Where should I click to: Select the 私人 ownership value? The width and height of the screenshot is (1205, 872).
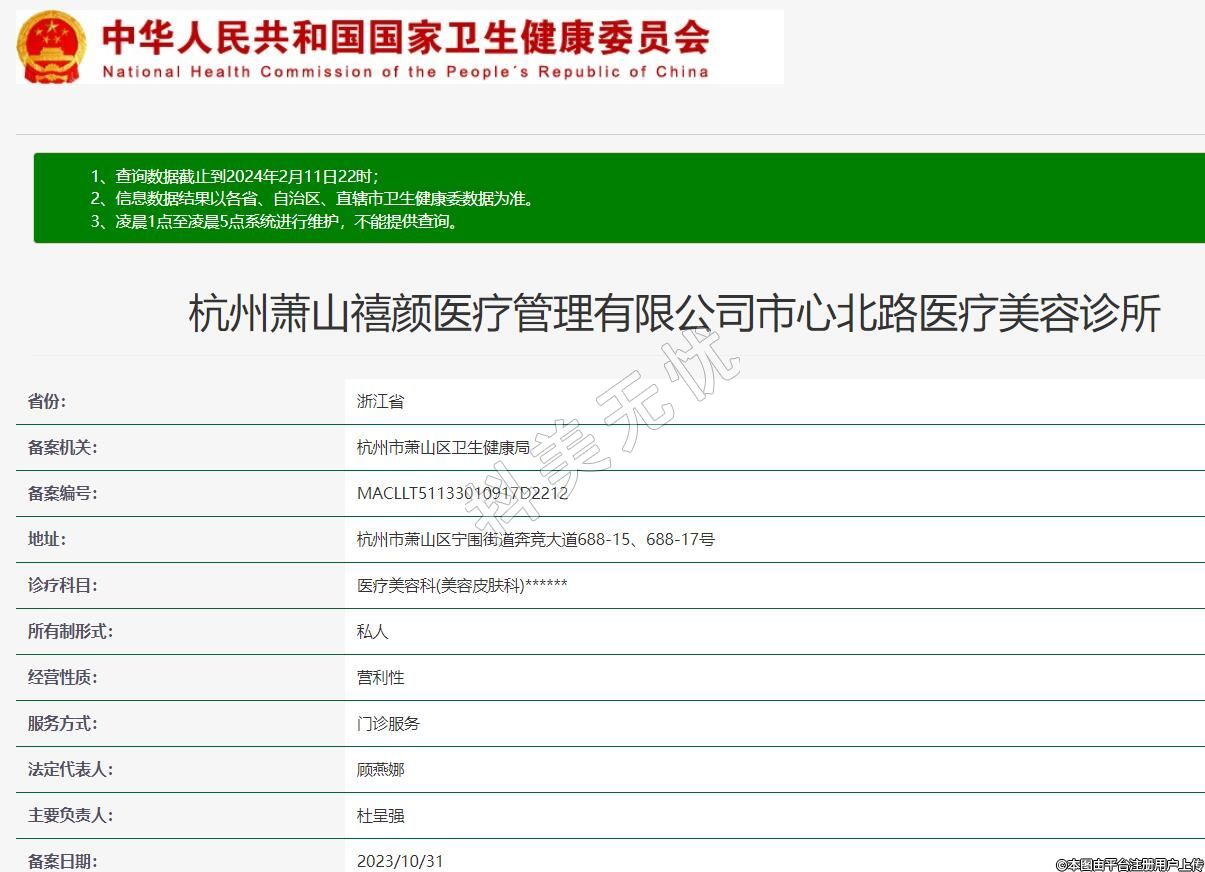[372, 632]
